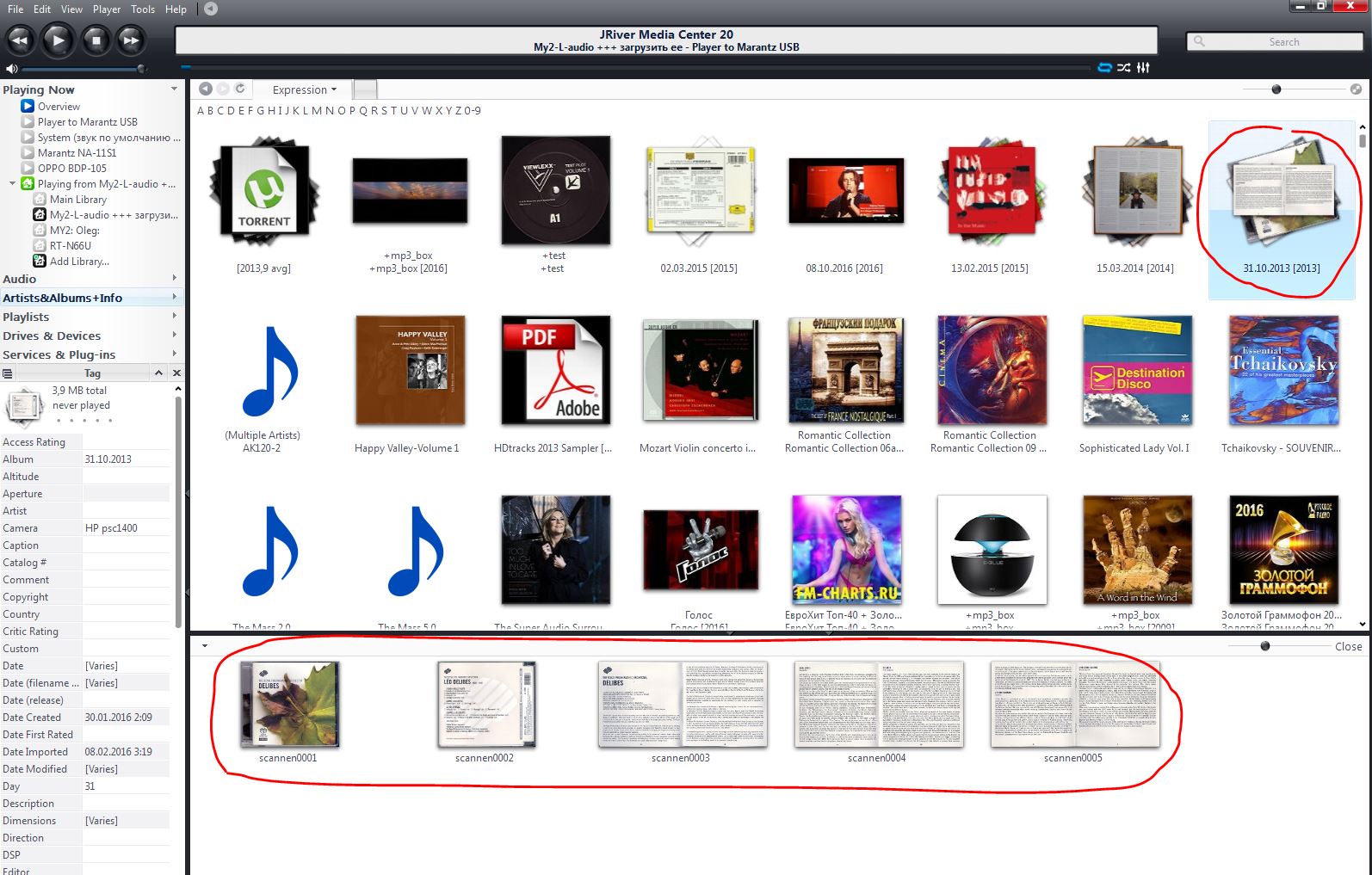Image resolution: width=1372 pixels, height=875 pixels.
Task: Click the empty tab next to Expression
Action: click(365, 89)
